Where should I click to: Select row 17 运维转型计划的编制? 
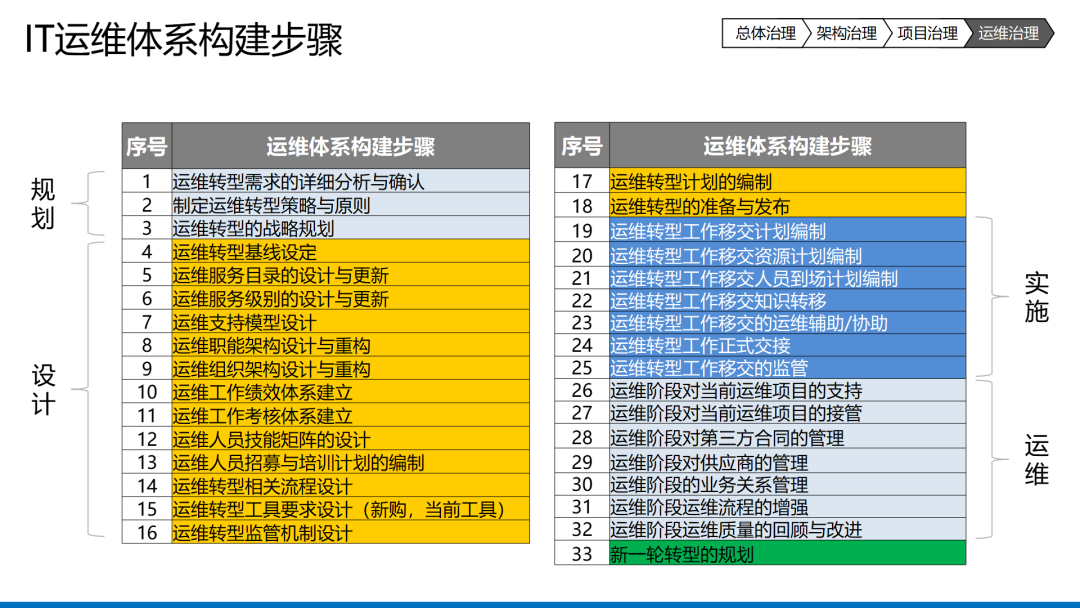[x=760, y=181]
